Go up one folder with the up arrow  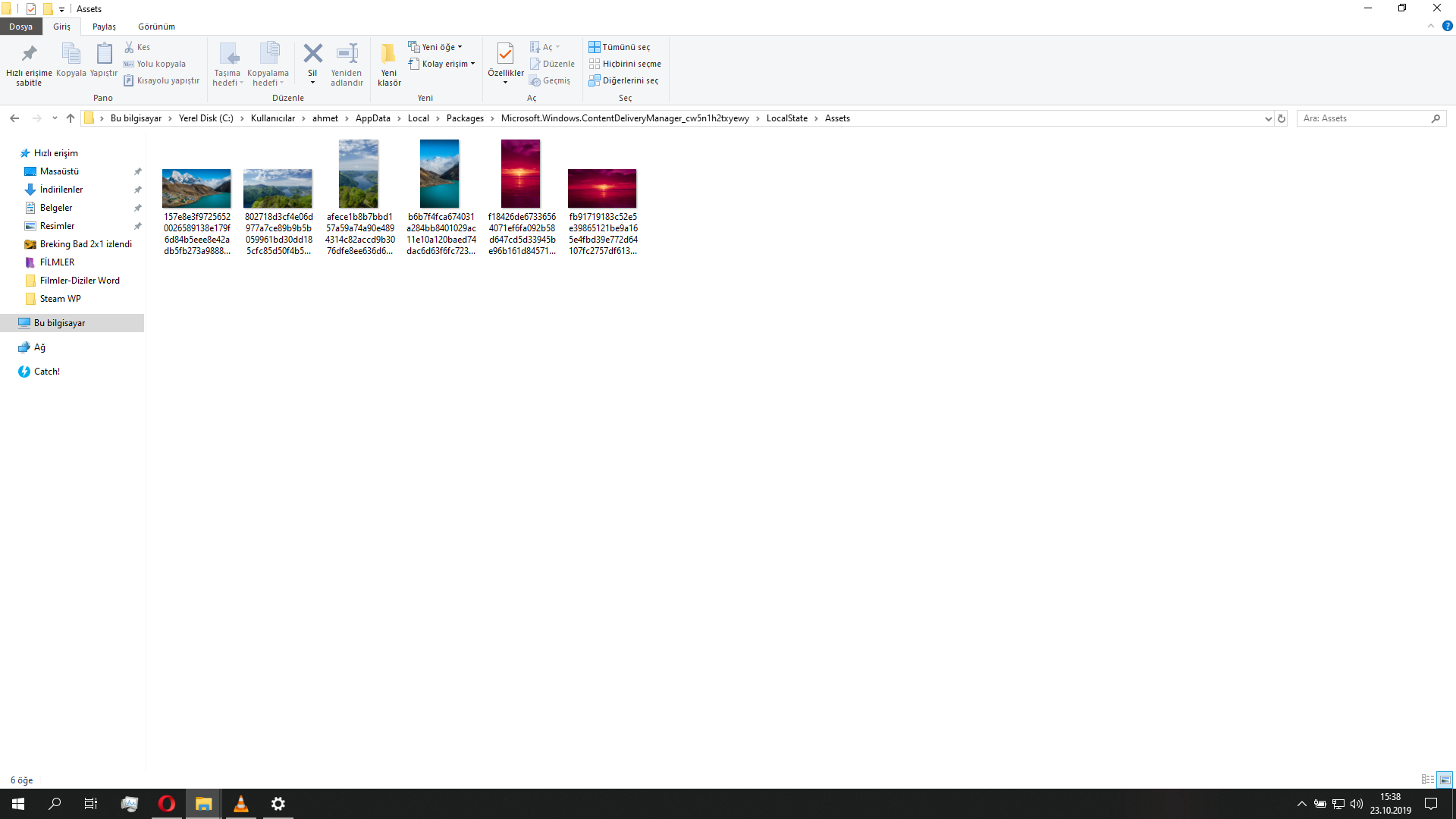(71, 118)
